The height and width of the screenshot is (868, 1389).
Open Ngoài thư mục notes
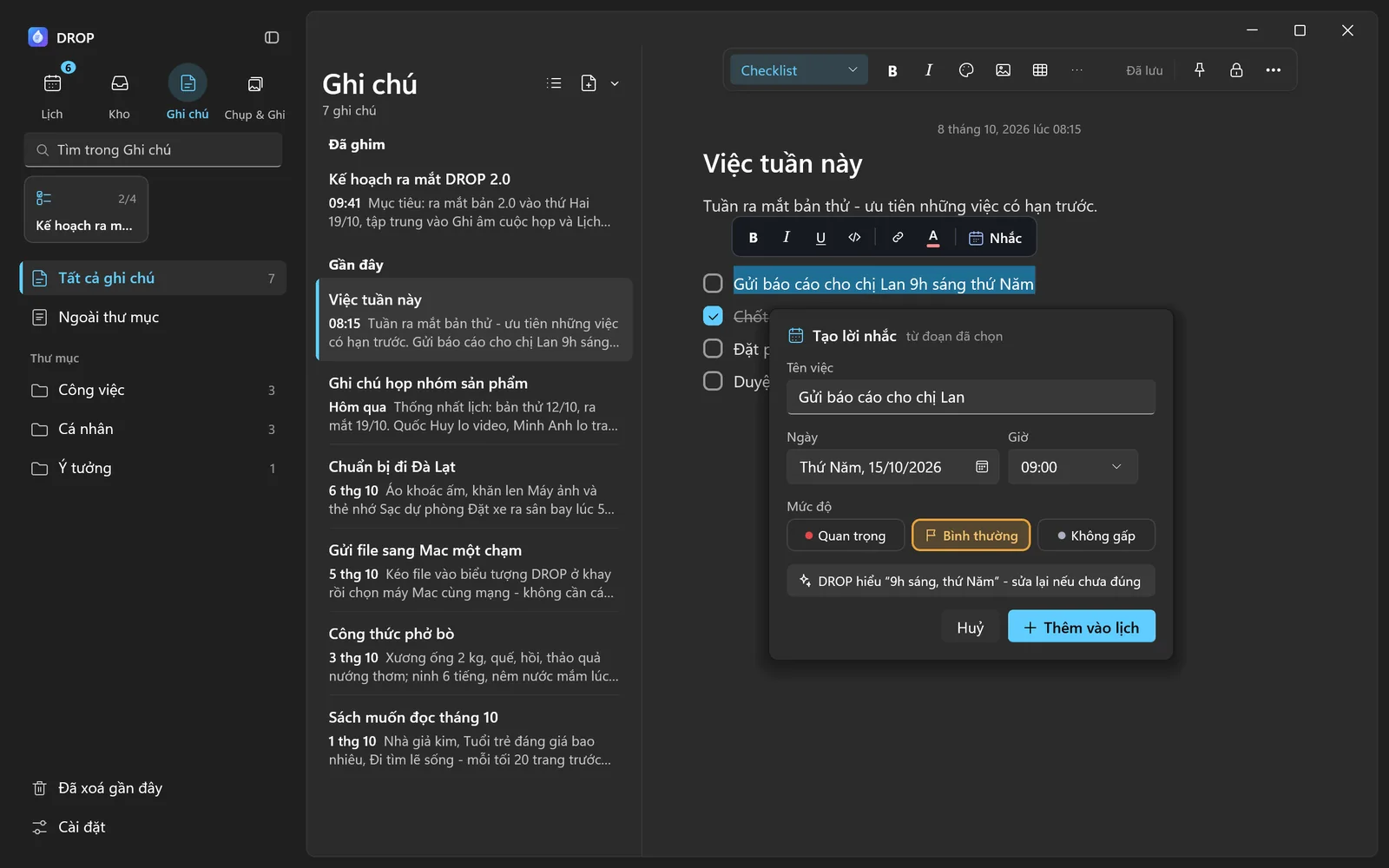153,318
